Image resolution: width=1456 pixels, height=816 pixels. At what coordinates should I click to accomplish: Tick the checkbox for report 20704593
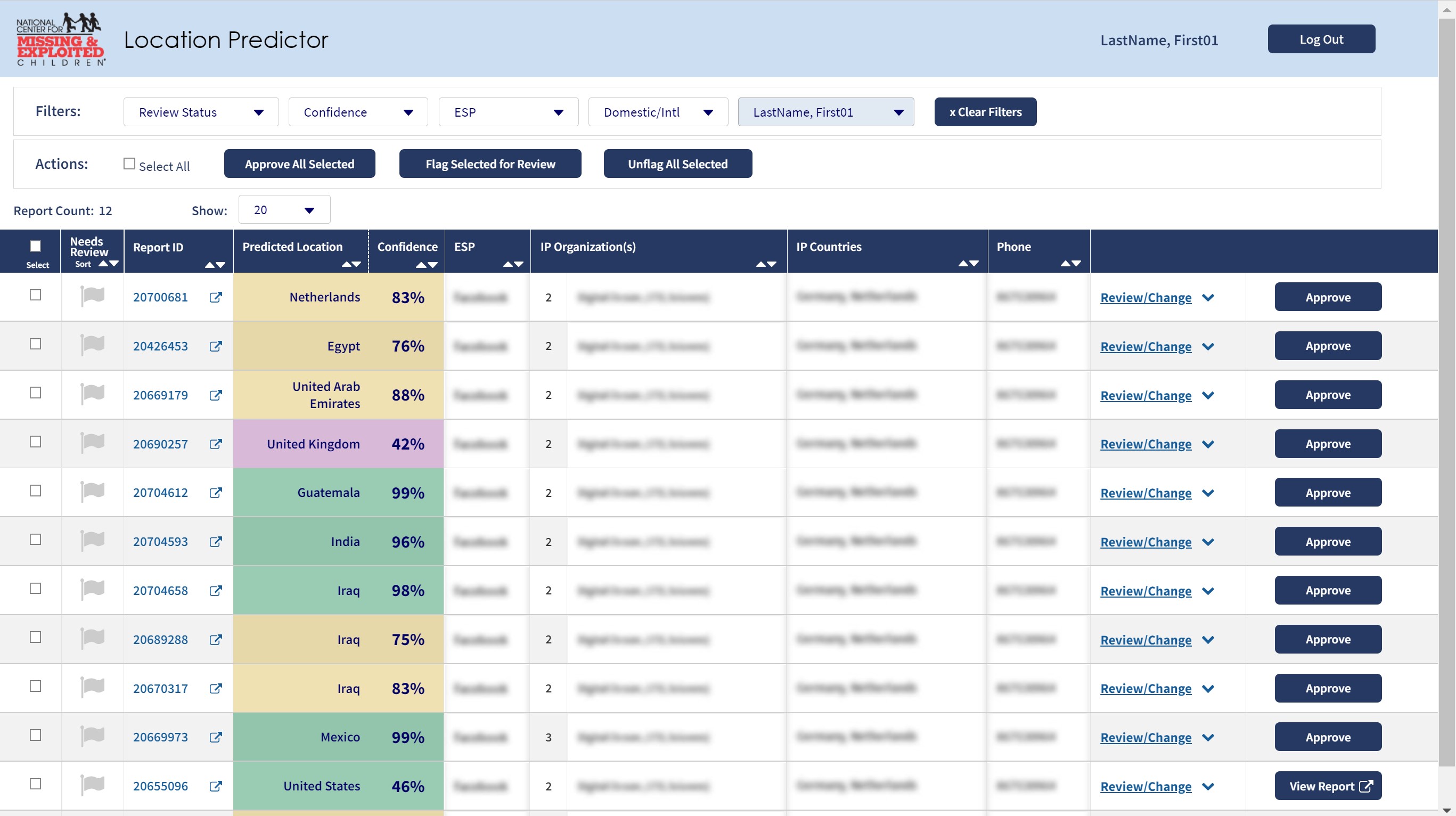36,539
